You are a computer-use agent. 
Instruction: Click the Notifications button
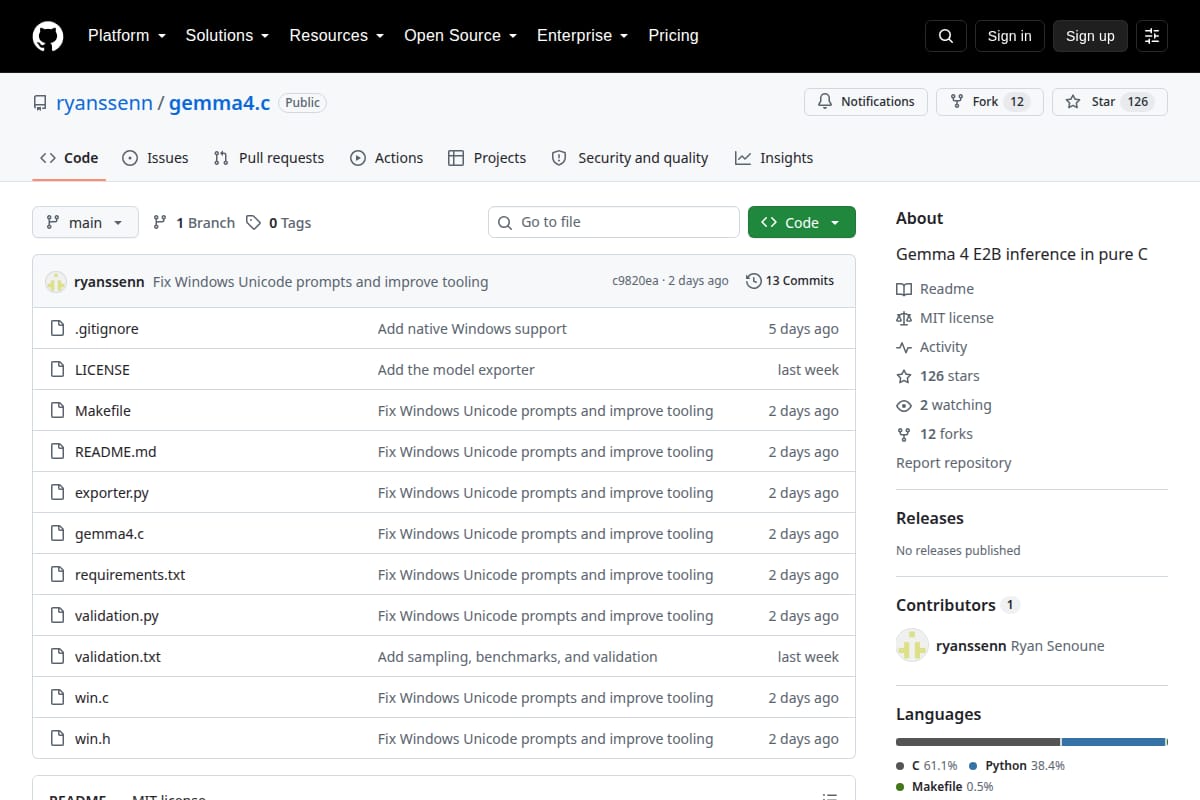[866, 102]
